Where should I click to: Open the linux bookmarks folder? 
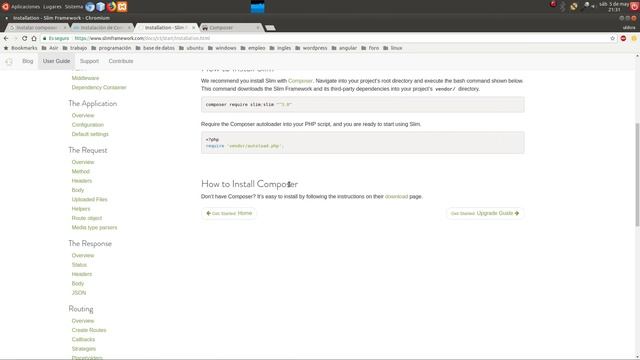coord(393,48)
